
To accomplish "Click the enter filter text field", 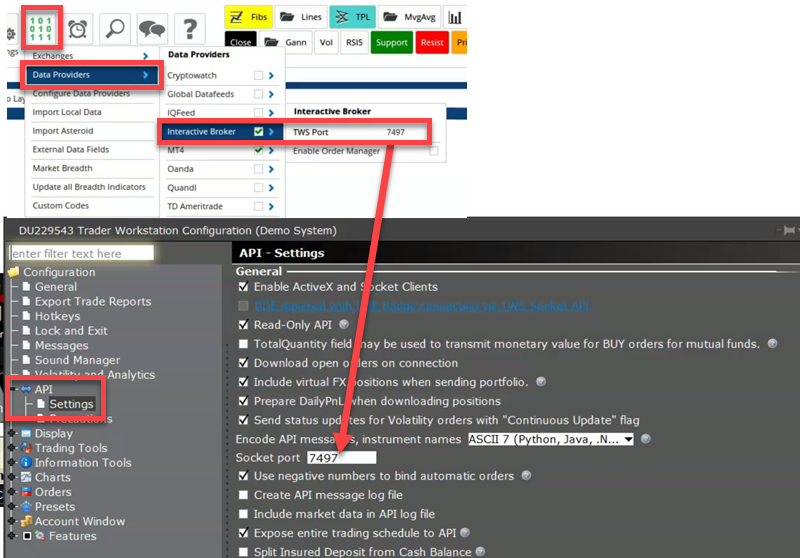I will tap(82, 253).
